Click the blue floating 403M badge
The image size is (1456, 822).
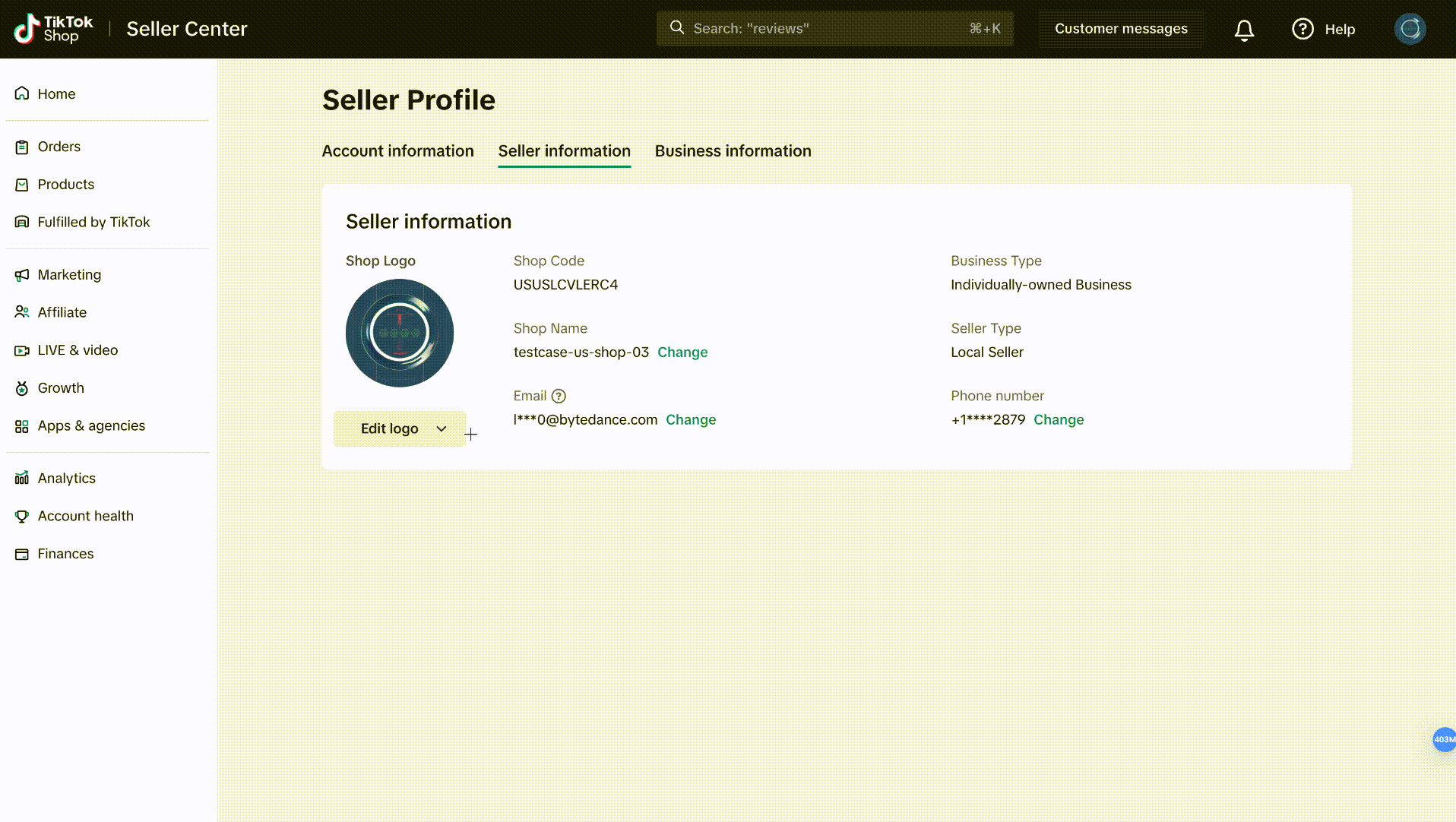pyautogui.click(x=1443, y=739)
